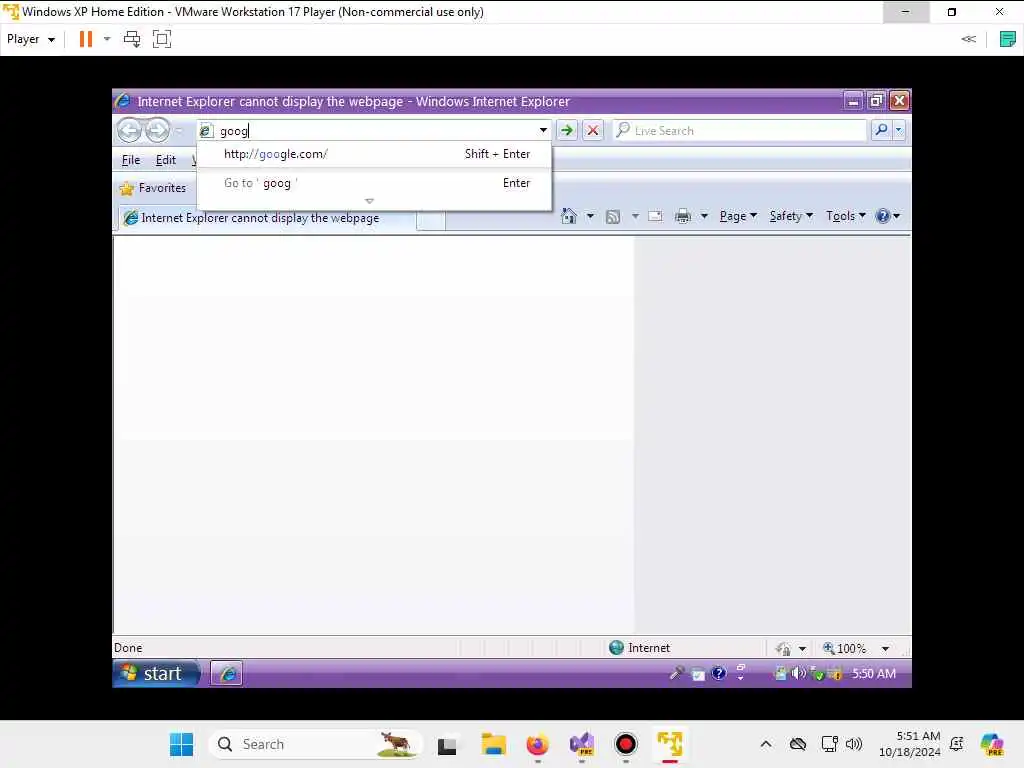Click the microphone icon in XP language bar
This screenshot has width=1024, height=768.
click(x=677, y=673)
